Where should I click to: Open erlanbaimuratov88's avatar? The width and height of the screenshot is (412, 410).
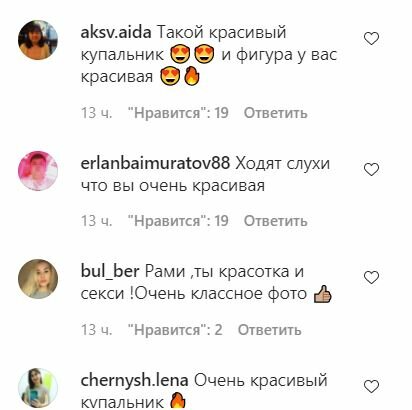[x=38, y=171]
